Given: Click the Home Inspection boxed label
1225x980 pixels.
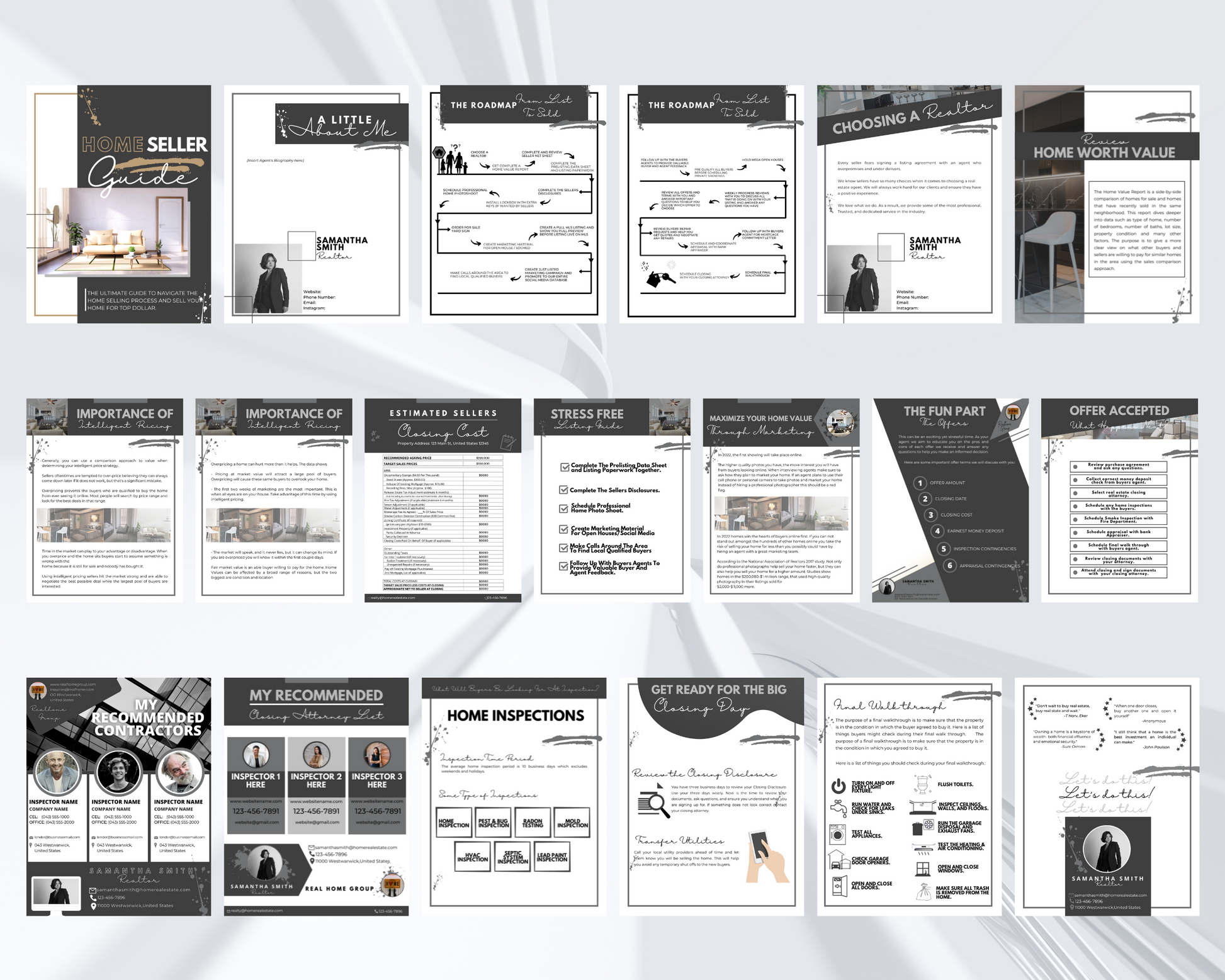Looking at the screenshot, I should pos(454,823).
